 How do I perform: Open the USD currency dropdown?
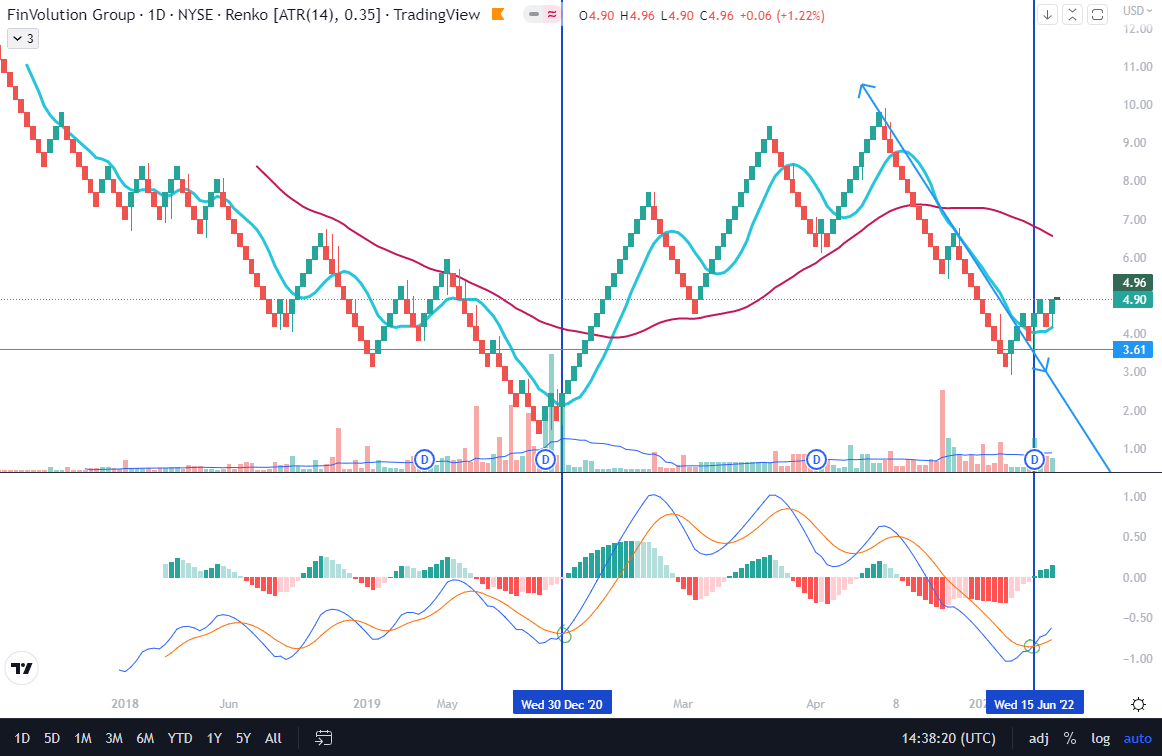pyautogui.click(x=1138, y=10)
